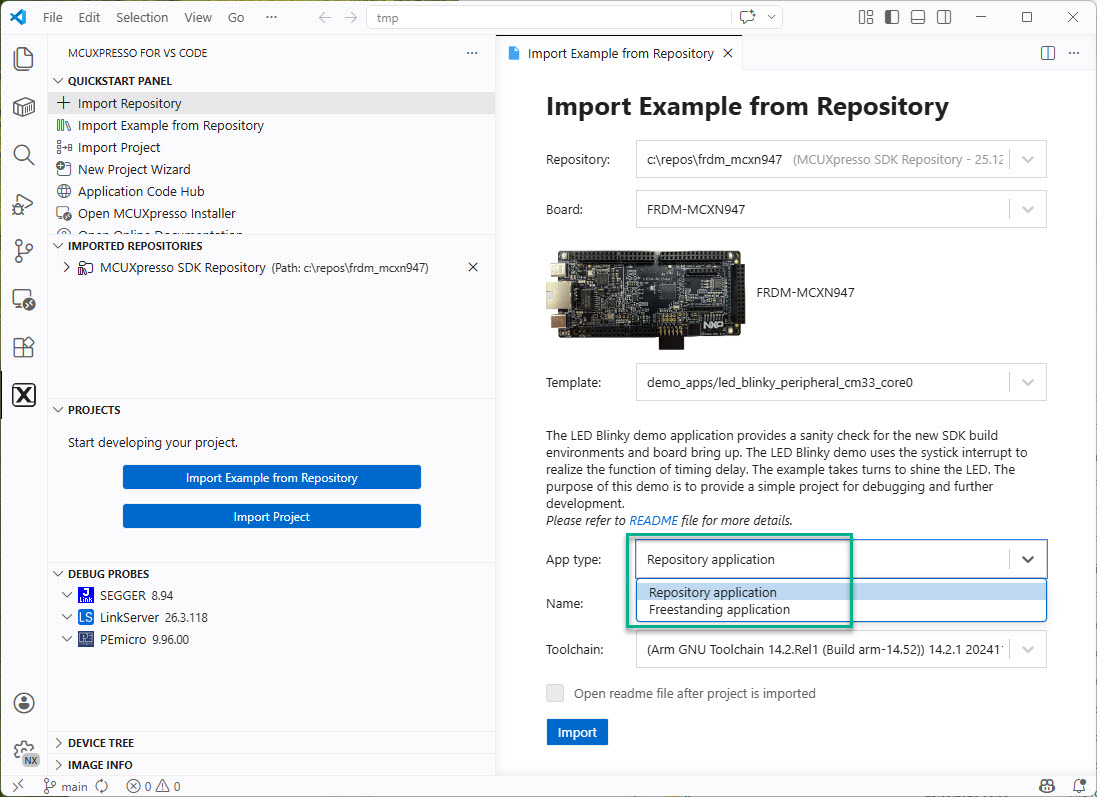Click the FRDM-MCXN947 board image
The height and width of the screenshot is (797, 1097).
coord(645,294)
